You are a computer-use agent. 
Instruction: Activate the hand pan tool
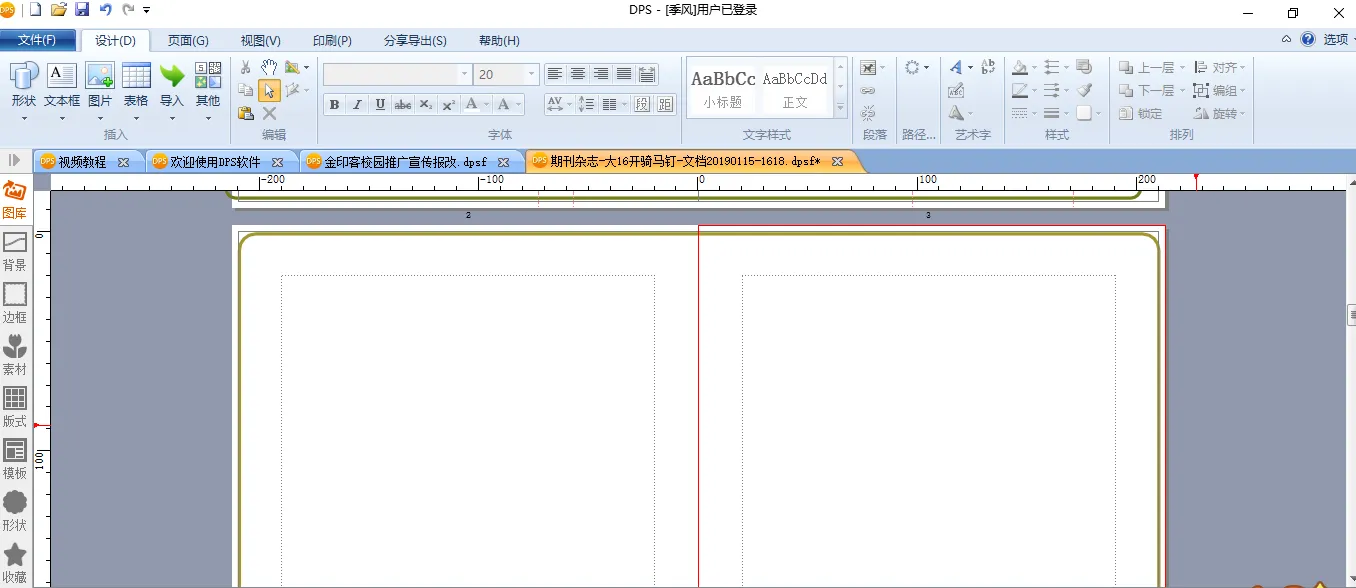269,67
